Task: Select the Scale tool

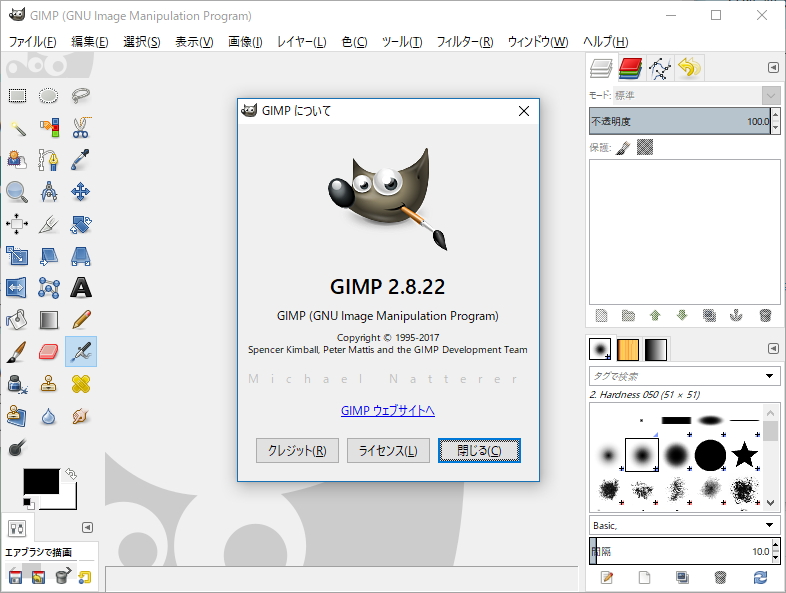Action: [x=17, y=256]
